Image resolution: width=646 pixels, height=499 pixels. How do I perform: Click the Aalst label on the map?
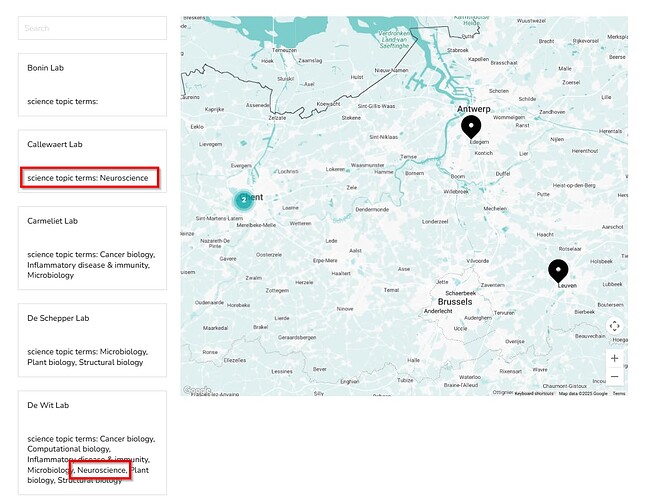point(355,251)
